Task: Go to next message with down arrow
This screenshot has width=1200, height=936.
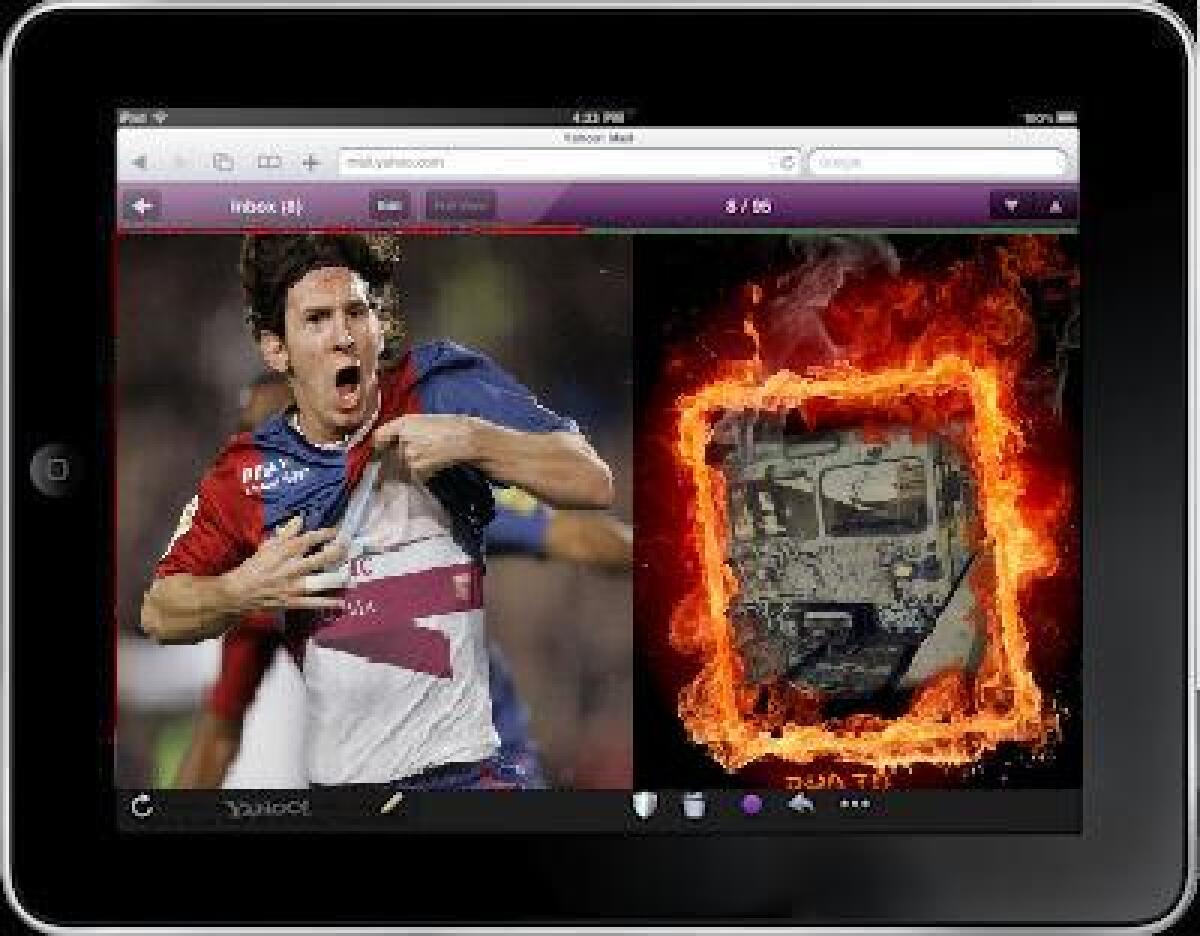Action: coord(1011,206)
